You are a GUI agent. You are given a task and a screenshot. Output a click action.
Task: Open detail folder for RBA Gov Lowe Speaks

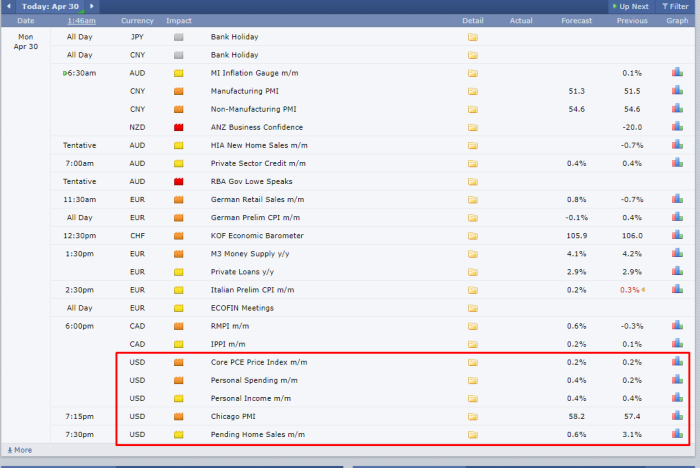pyautogui.click(x=473, y=182)
